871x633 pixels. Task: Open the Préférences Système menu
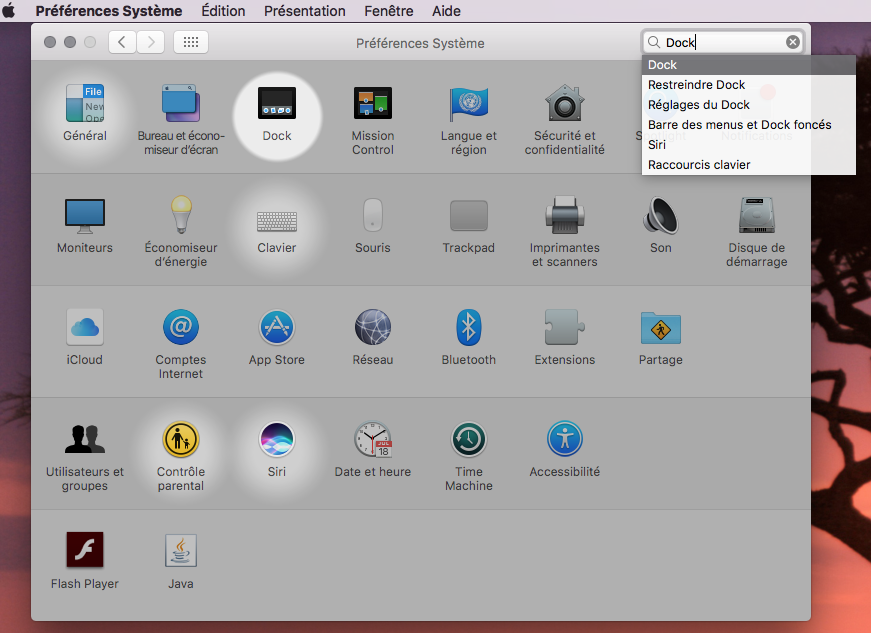pyautogui.click(x=109, y=11)
